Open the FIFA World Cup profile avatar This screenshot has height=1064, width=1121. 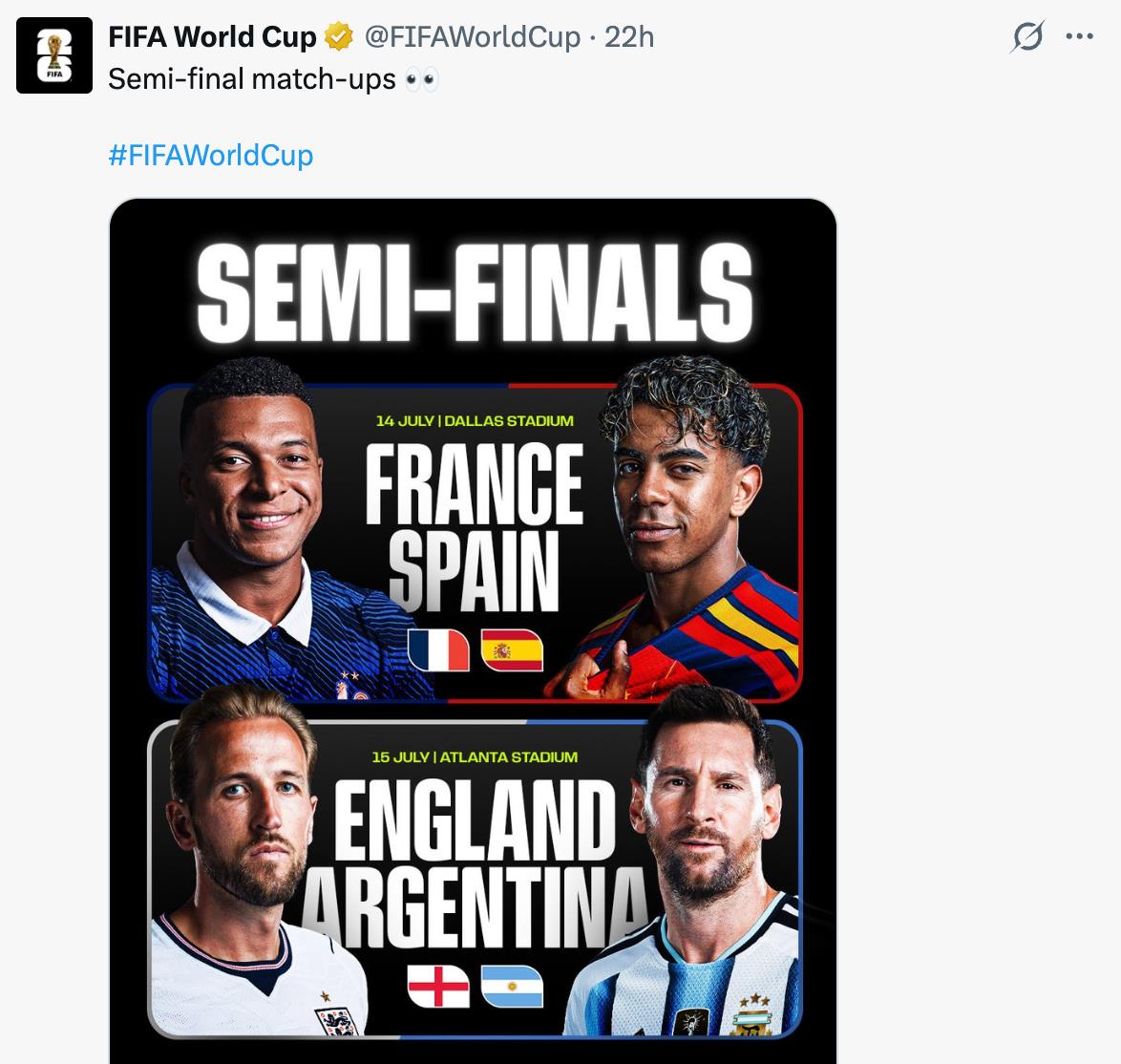point(54,55)
